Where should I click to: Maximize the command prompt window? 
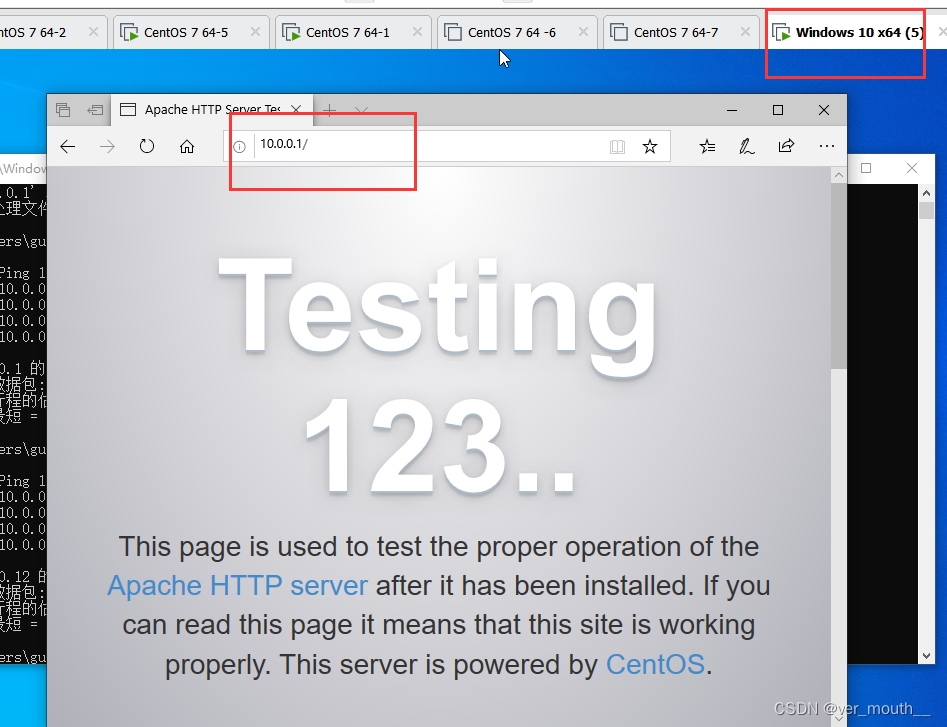click(866, 168)
